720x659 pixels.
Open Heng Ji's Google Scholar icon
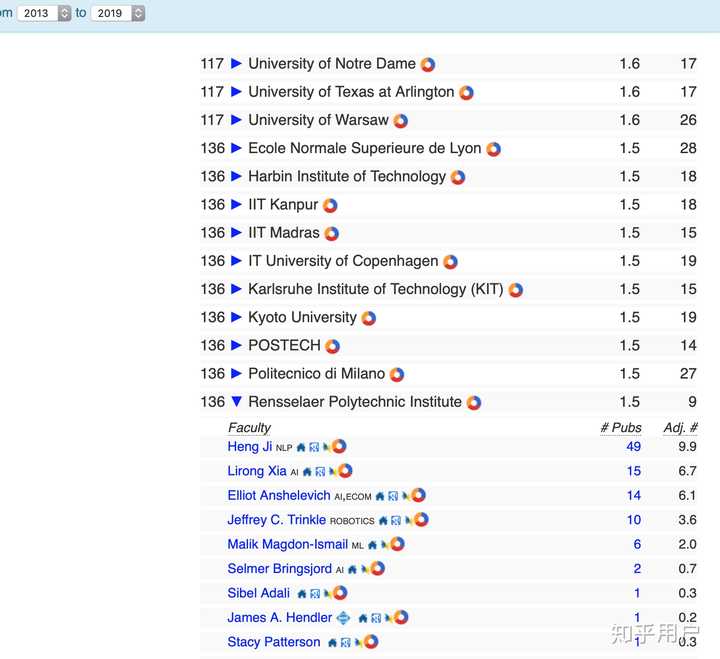[314, 447]
